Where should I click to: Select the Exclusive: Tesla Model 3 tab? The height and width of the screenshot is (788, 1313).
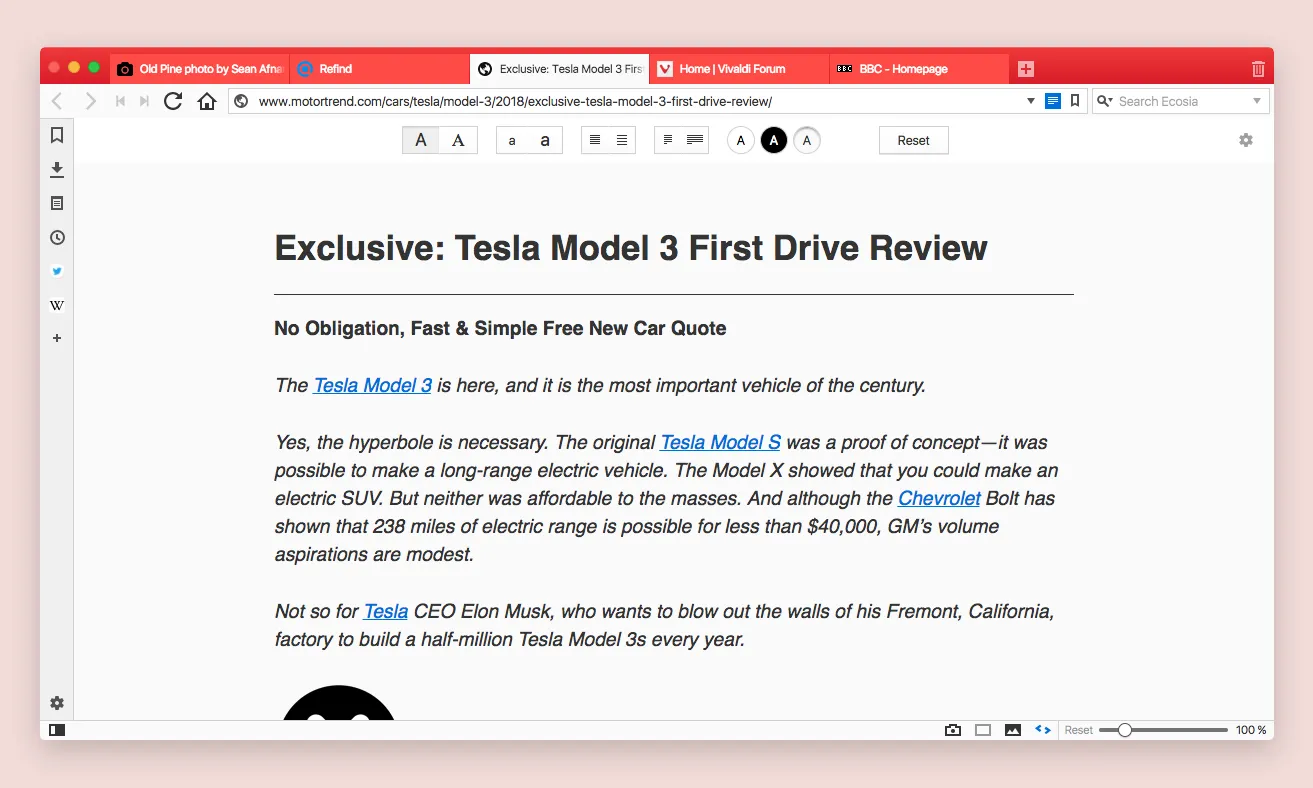[560, 69]
